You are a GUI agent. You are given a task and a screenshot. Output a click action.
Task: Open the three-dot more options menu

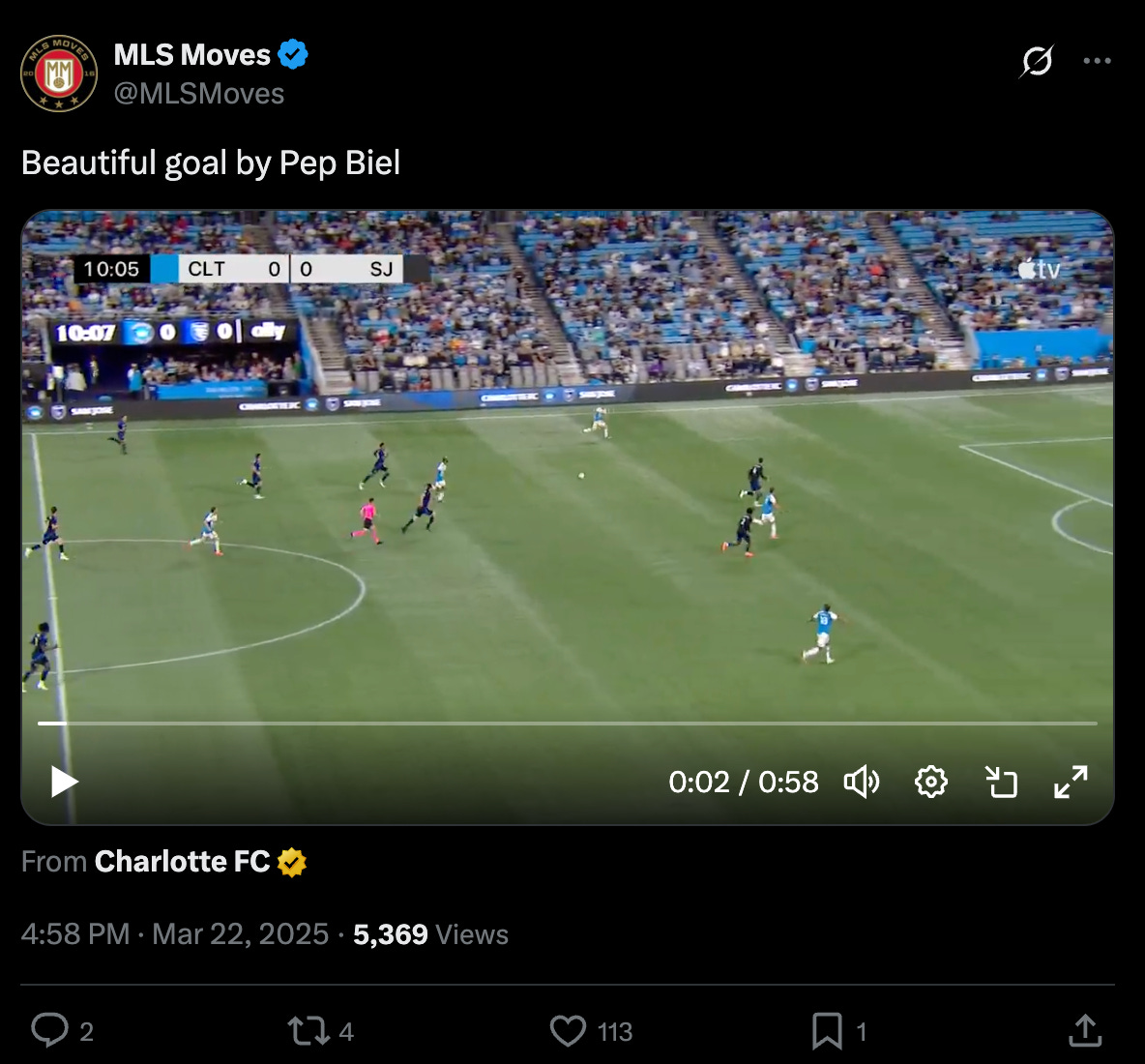coord(1097,61)
